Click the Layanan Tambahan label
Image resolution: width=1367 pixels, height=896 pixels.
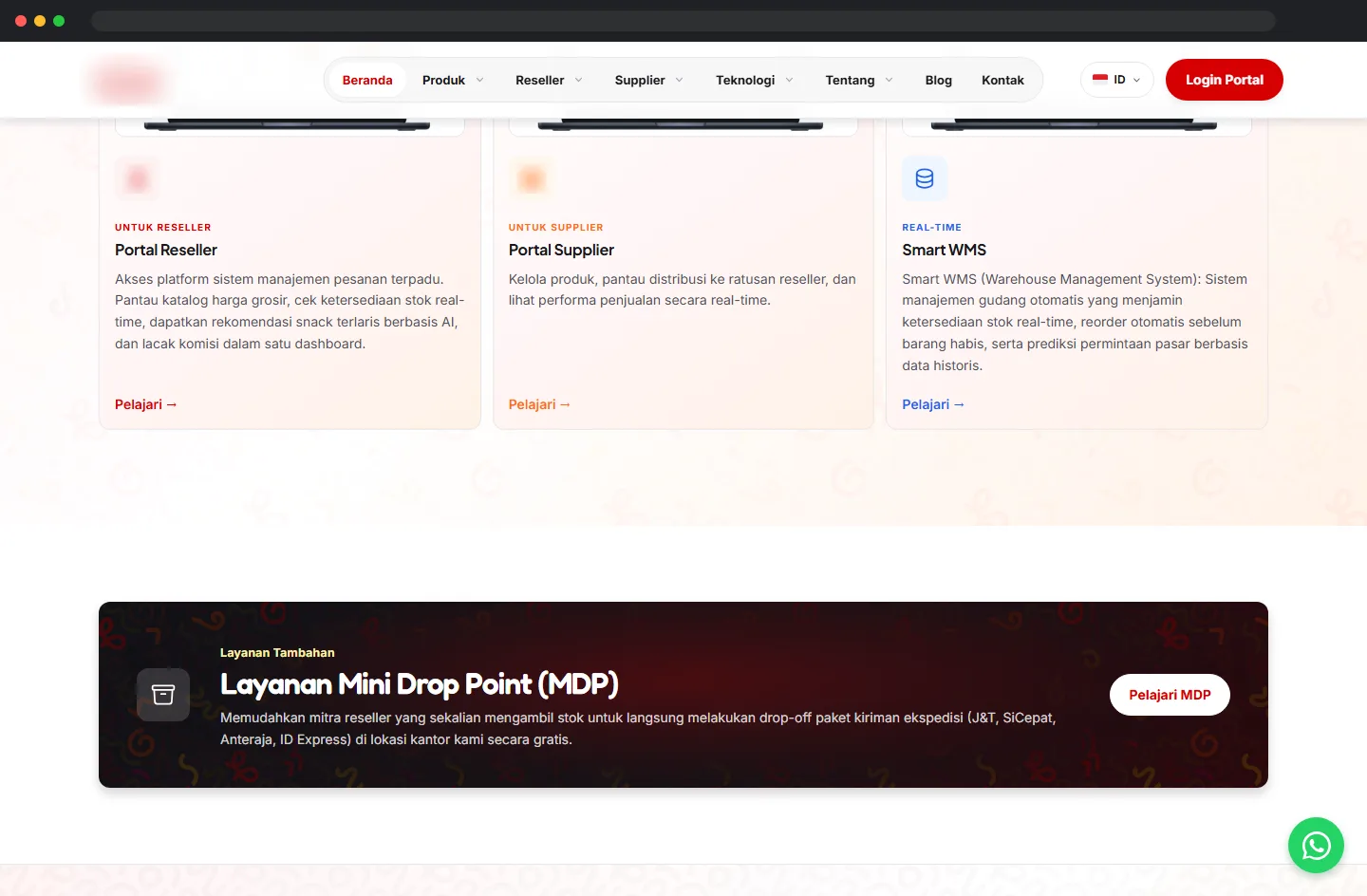[x=277, y=653]
